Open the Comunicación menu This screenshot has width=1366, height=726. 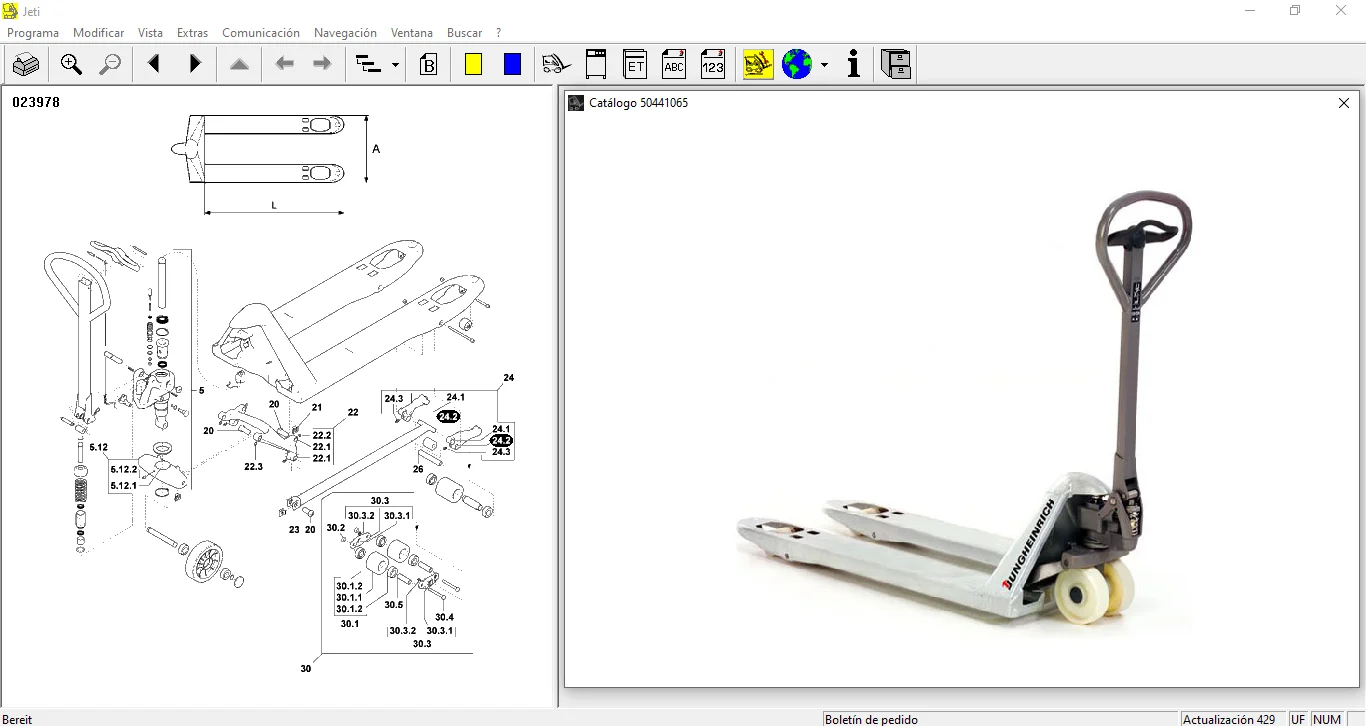click(261, 33)
